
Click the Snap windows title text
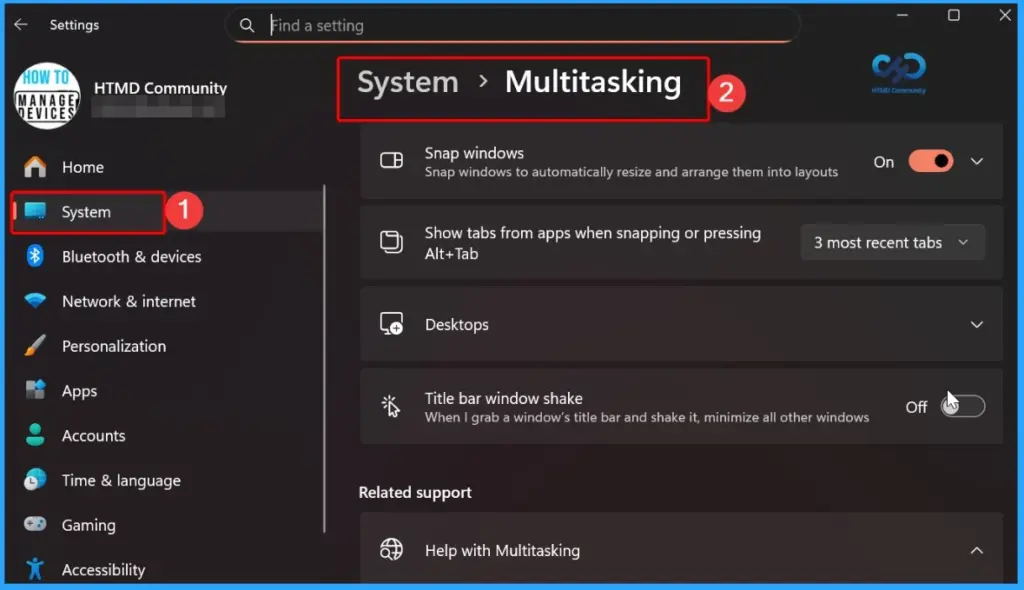point(474,153)
